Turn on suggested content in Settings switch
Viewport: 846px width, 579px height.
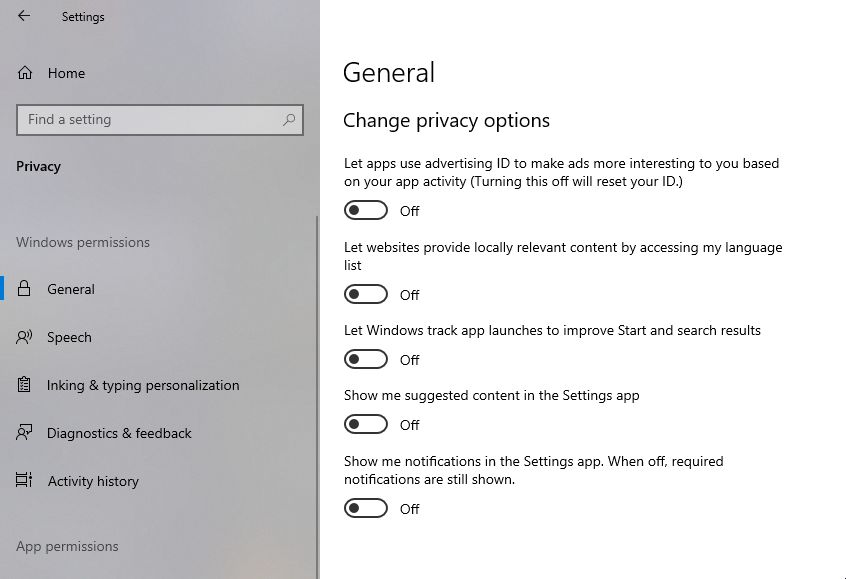(366, 425)
